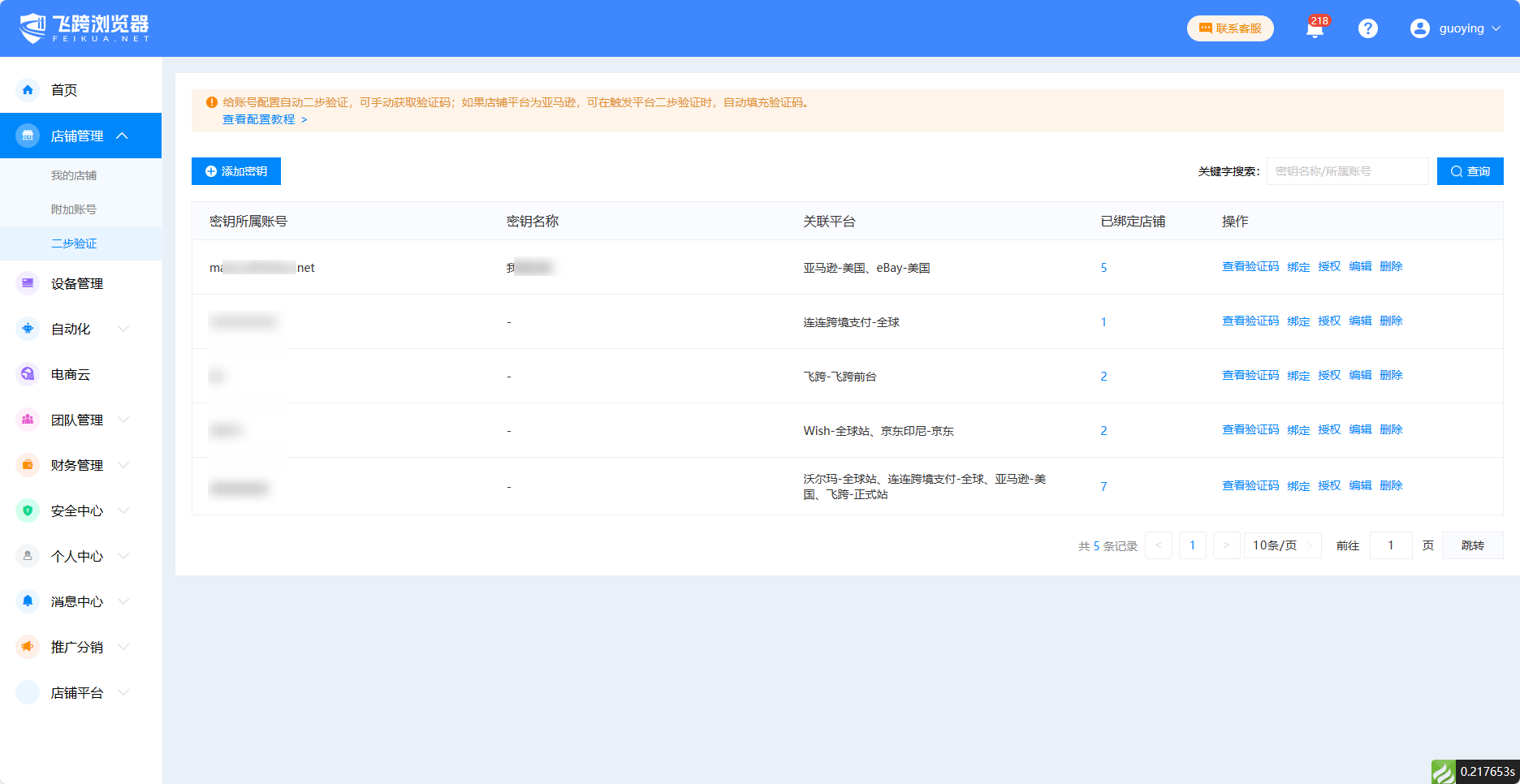Select 附加账号 submenu item
Viewport: 1520px width, 784px height.
(x=74, y=209)
